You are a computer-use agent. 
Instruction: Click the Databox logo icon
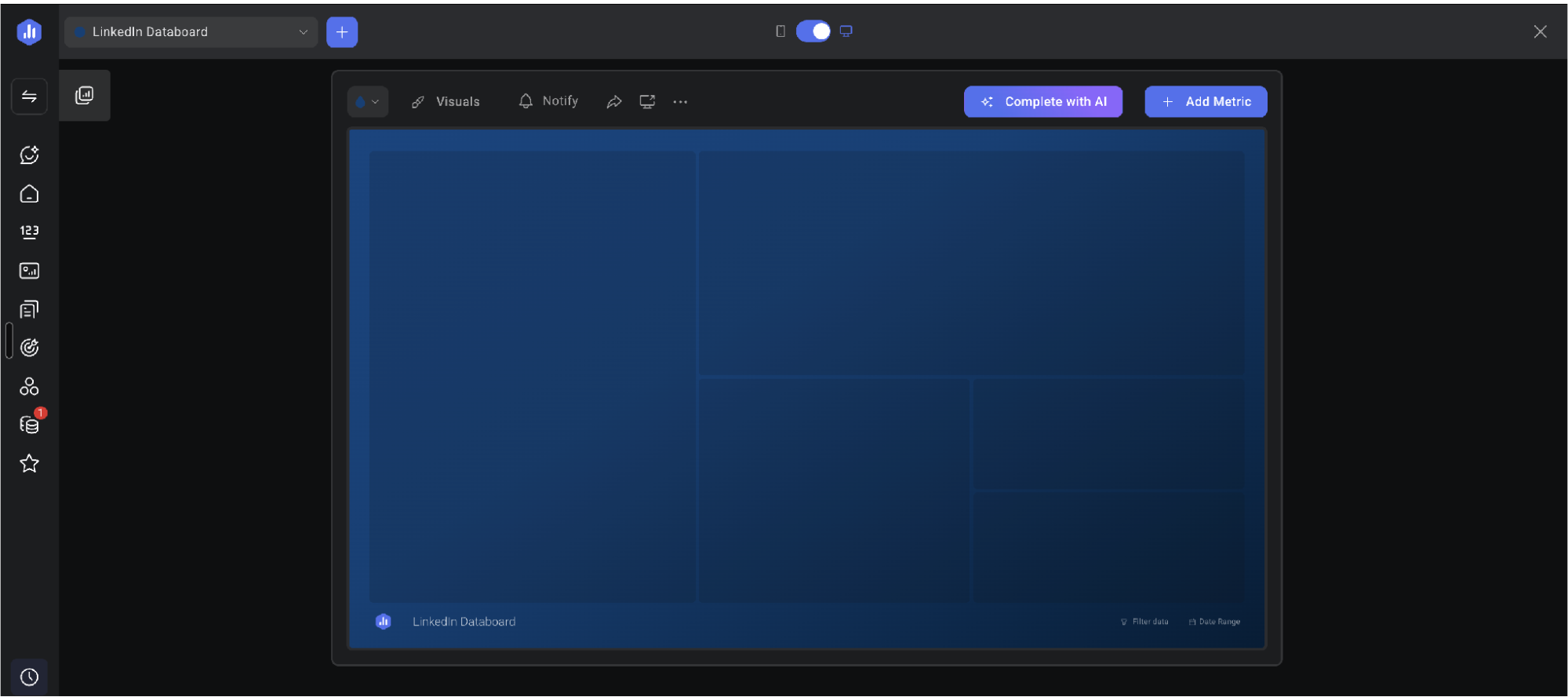click(29, 31)
